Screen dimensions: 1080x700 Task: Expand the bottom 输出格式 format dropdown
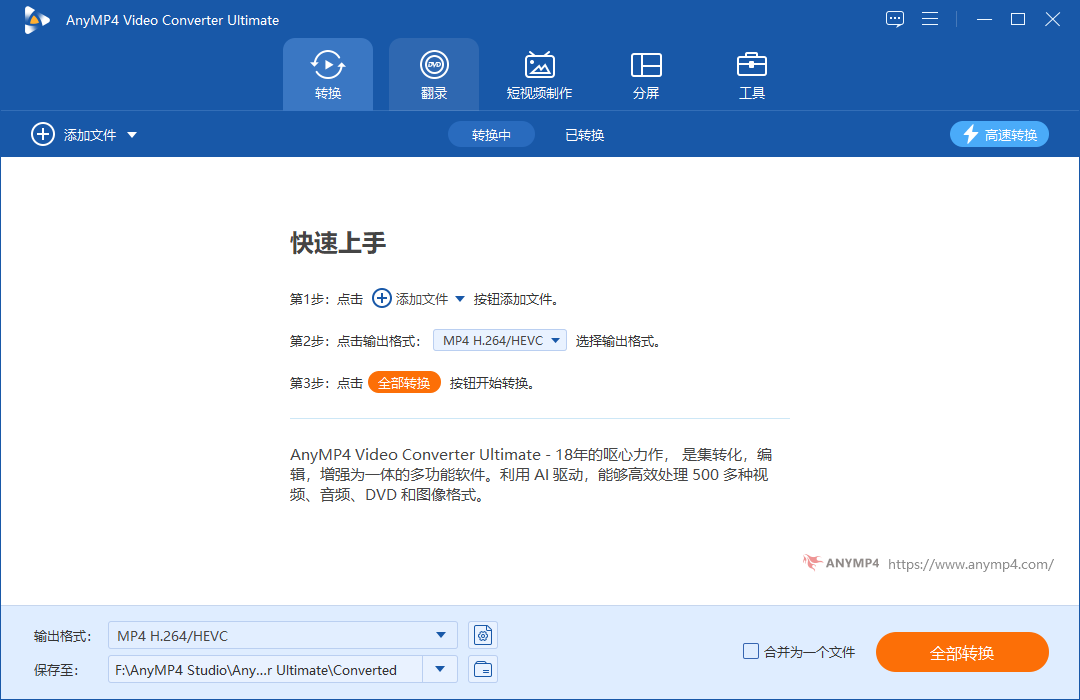pos(440,635)
